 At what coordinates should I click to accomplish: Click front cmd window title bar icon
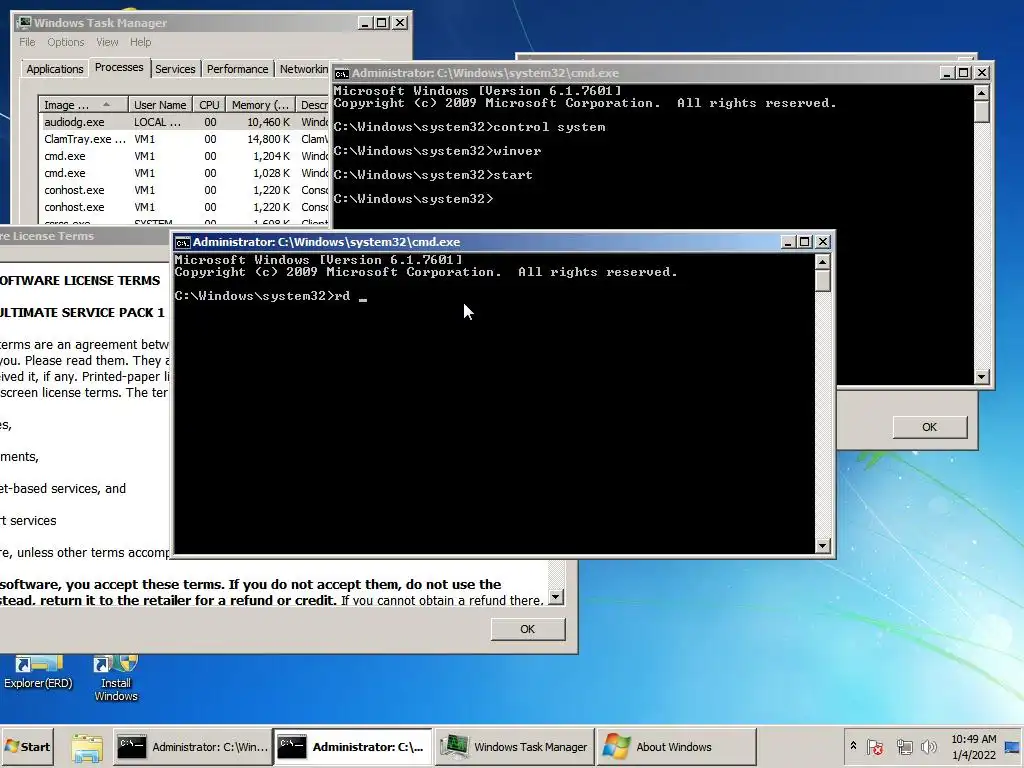click(x=183, y=242)
